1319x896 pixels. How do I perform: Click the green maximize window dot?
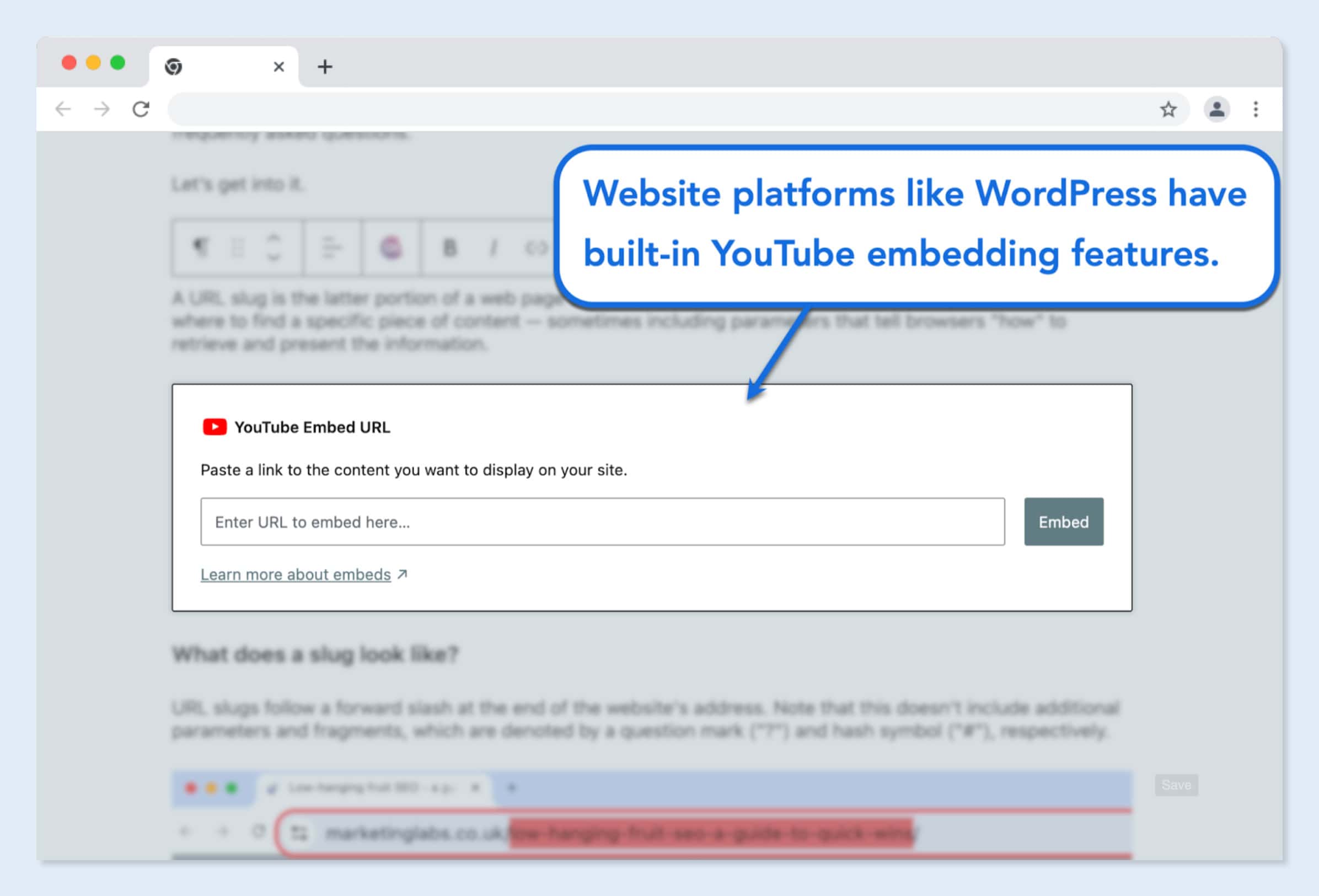pyautogui.click(x=117, y=62)
